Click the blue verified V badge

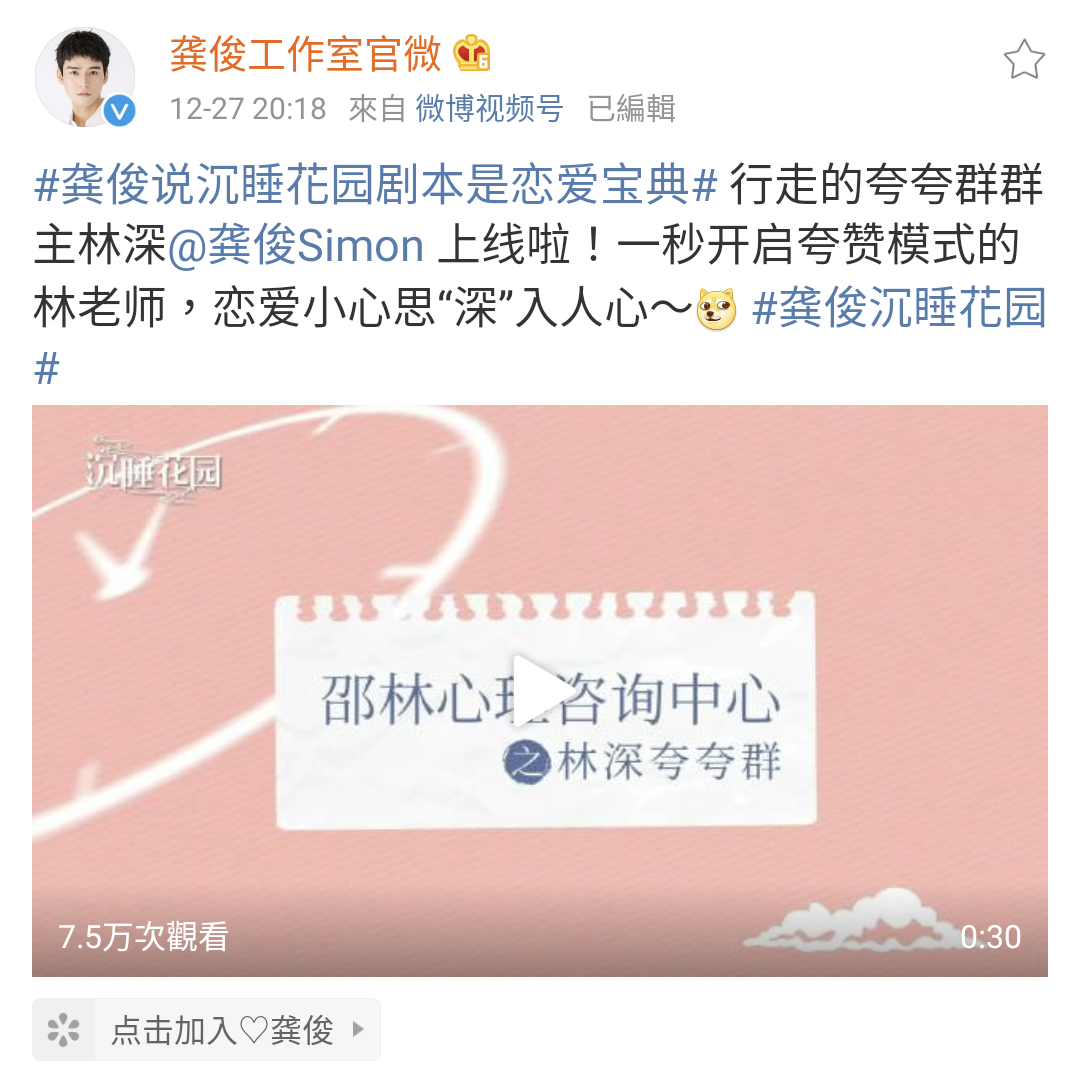(120, 110)
